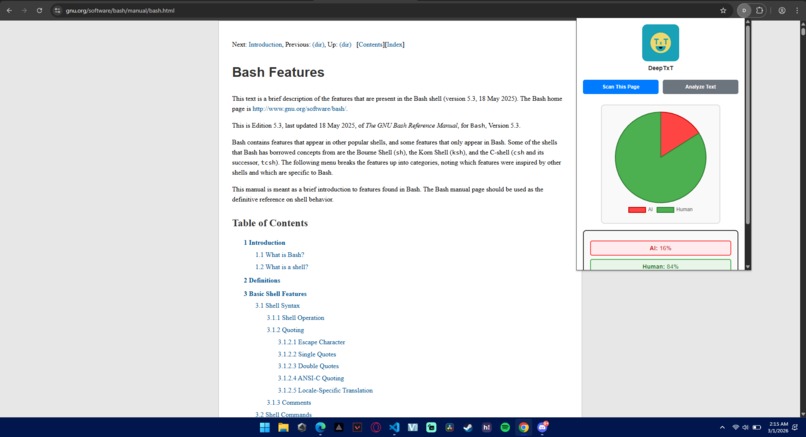This screenshot has height=437, width=806.
Task: Open '3.1.2.5 Locale-Specific Translation' entry
Action: tap(325, 391)
